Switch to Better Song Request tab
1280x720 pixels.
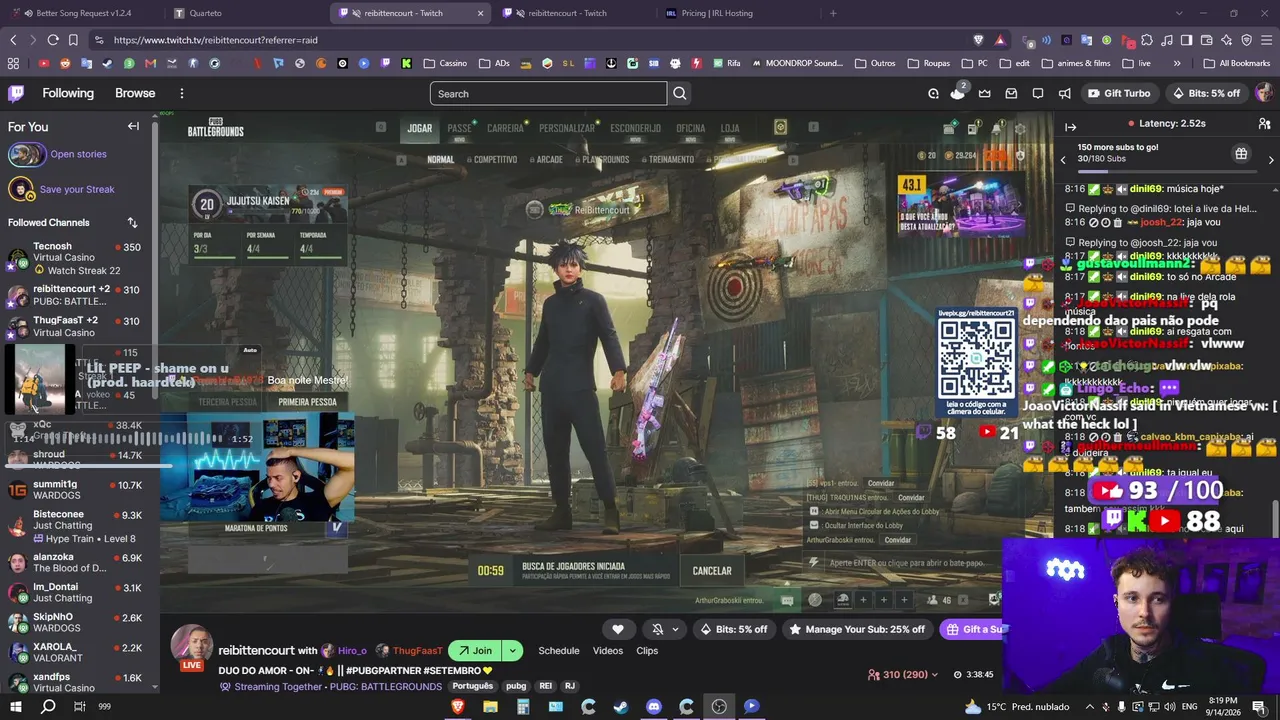click(x=83, y=13)
